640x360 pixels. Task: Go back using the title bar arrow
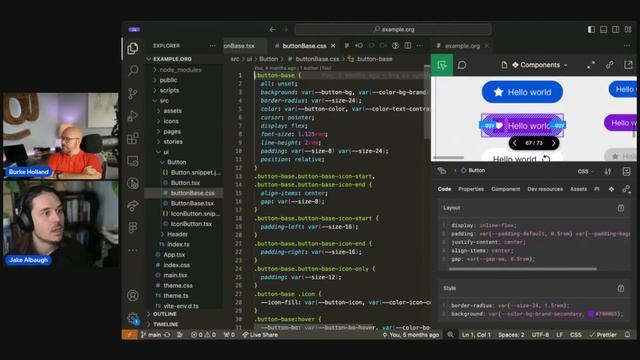[272, 29]
